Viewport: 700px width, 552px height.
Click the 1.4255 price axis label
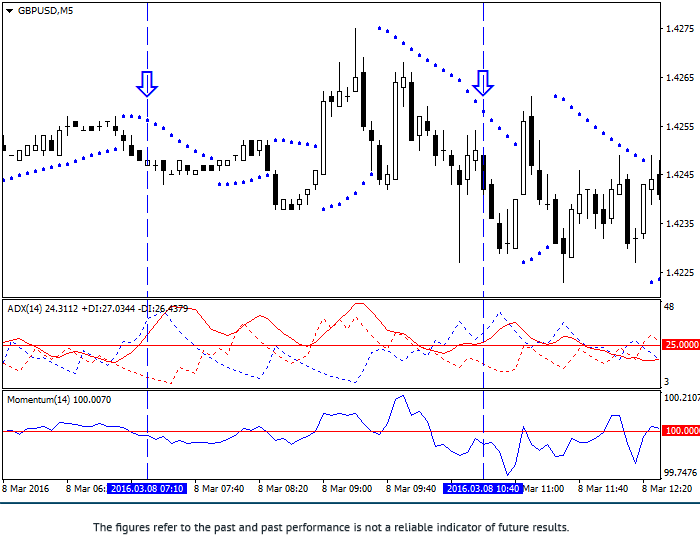[680, 127]
